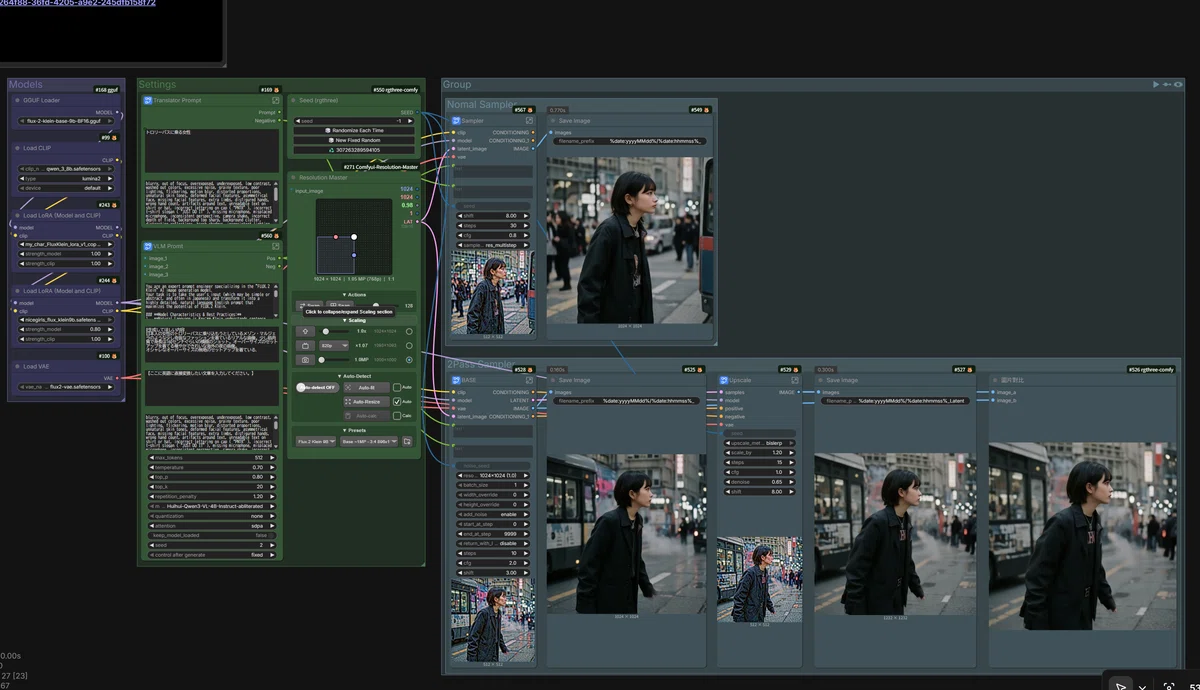Viewport: 1200px width, 690px height.
Task: Open the type lumina2 dropdown
Action: coord(64,178)
